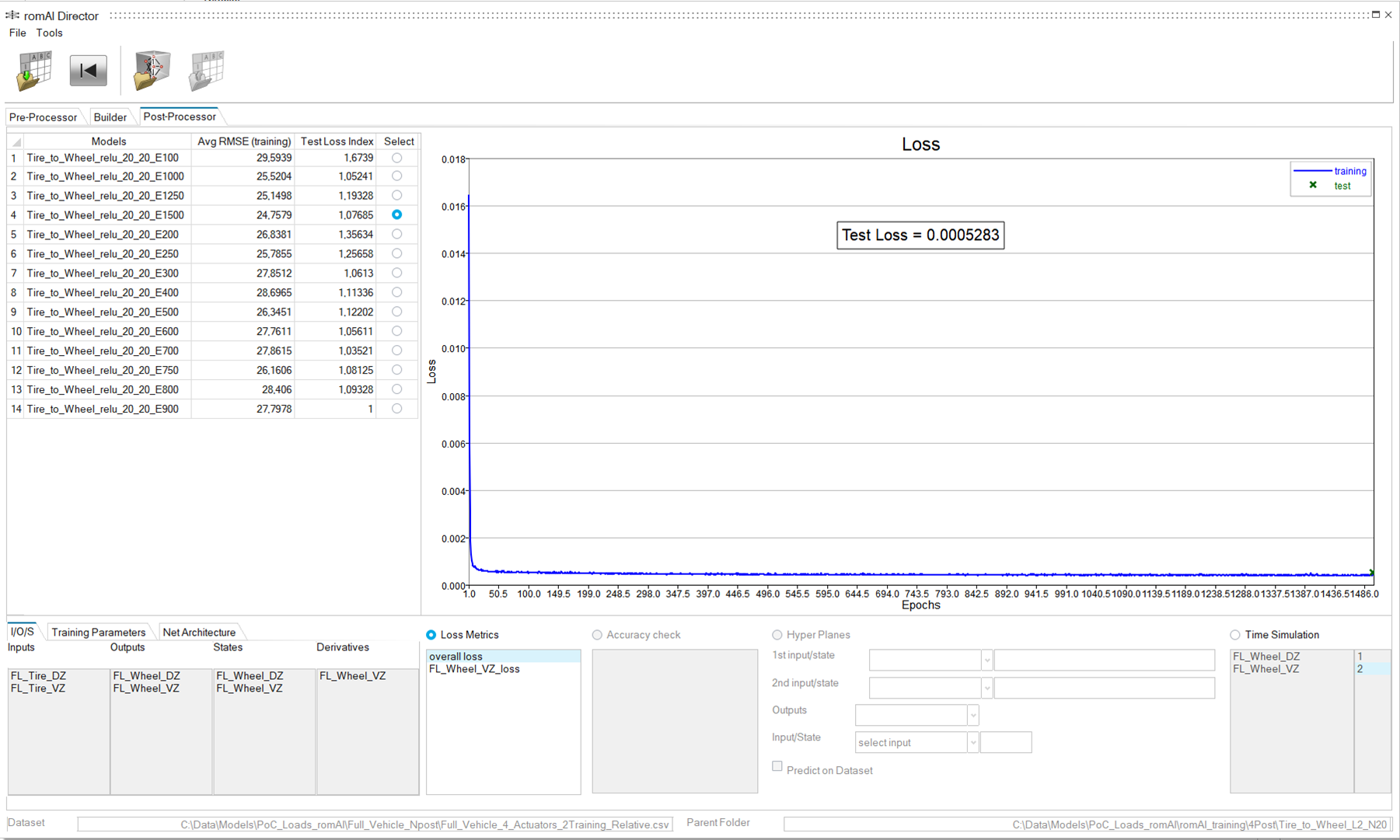Click the table corner select-all triangle
This screenshot has height=840, width=1400.
[16, 142]
